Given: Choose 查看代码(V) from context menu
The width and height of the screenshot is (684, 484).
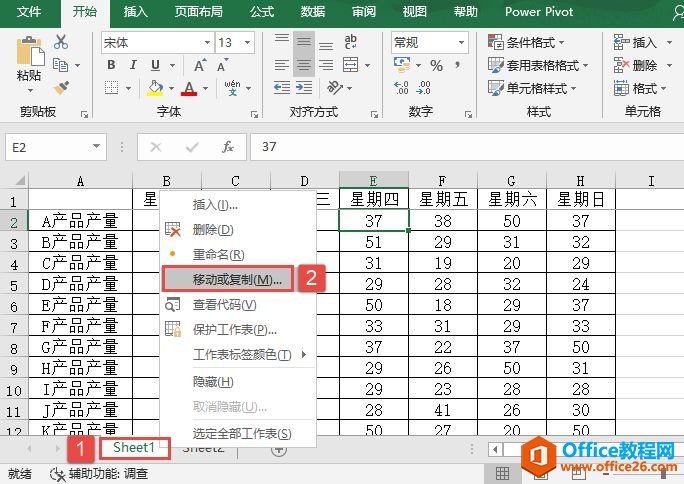Looking at the screenshot, I should click(238, 304).
